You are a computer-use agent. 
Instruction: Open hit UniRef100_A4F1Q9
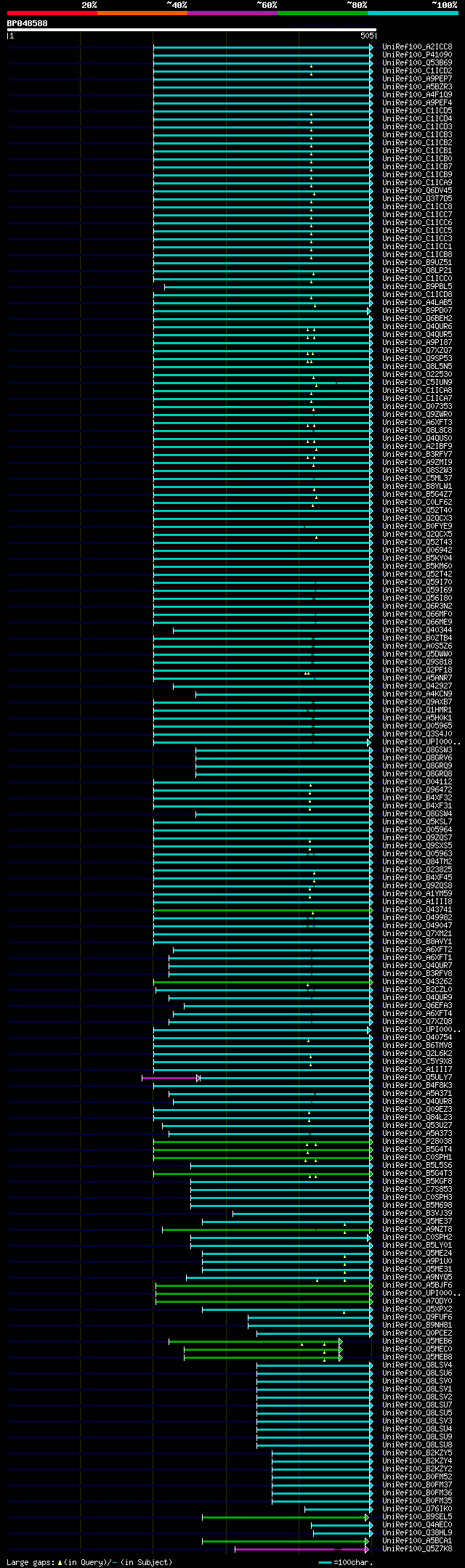[x=417, y=94]
